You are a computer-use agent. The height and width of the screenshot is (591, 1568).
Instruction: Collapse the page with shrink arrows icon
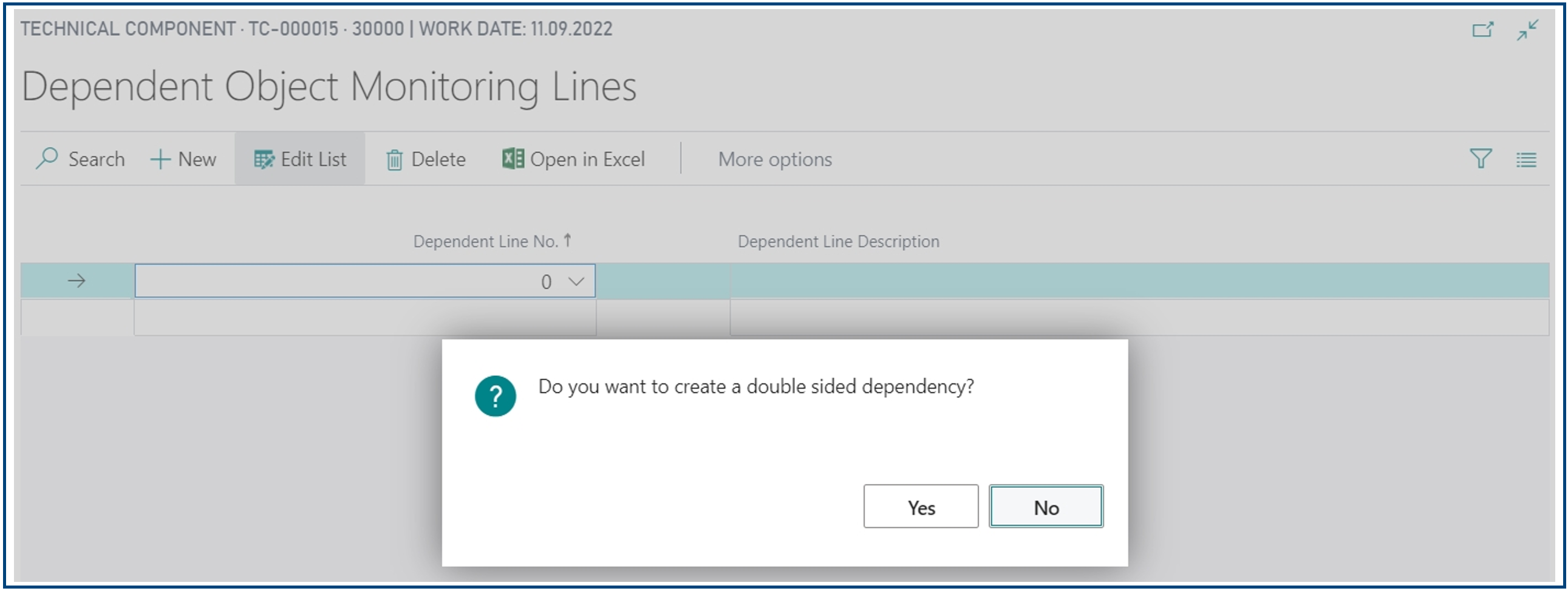(x=1528, y=29)
